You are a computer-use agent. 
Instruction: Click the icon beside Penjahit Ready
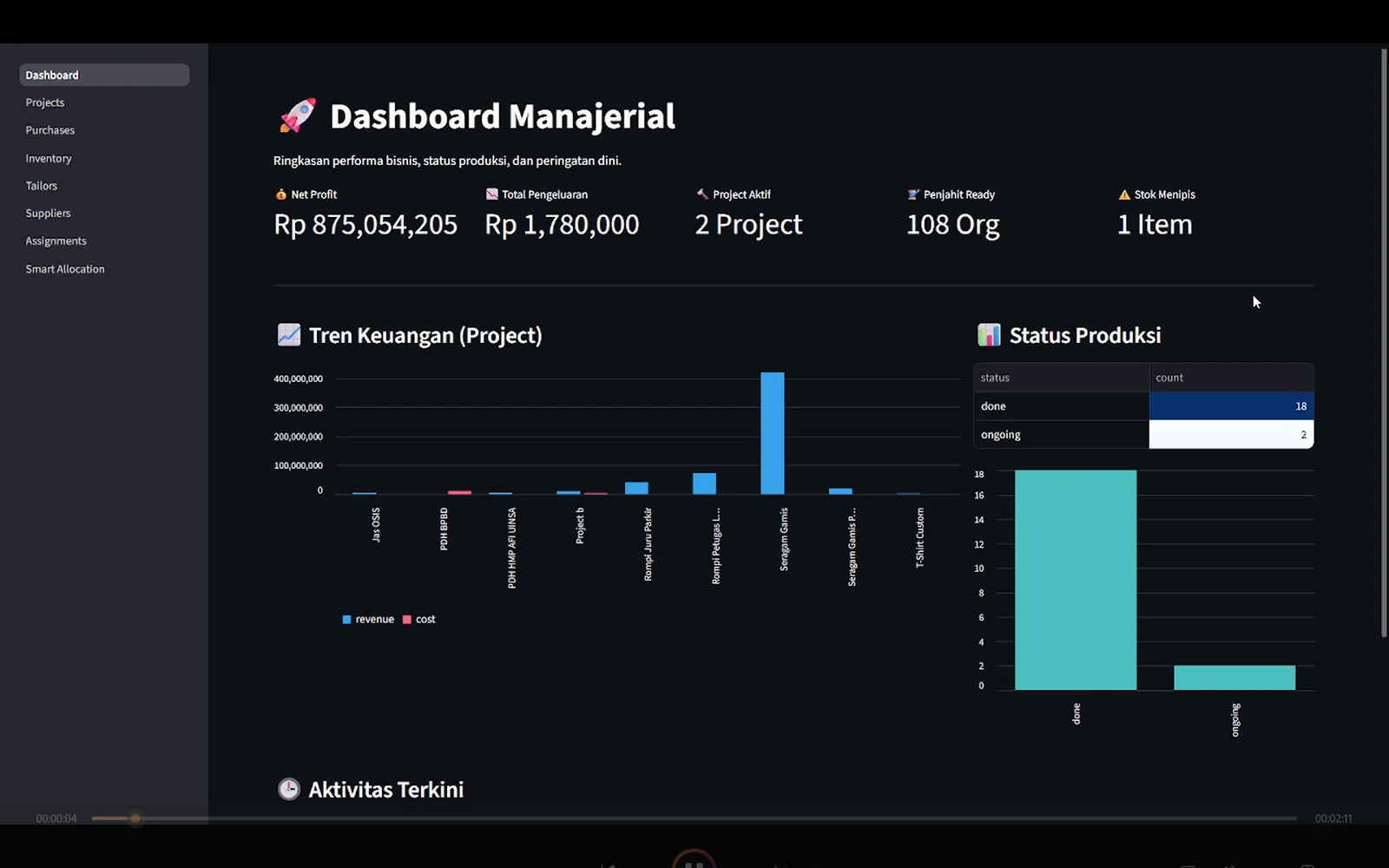pyautogui.click(x=913, y=194)
